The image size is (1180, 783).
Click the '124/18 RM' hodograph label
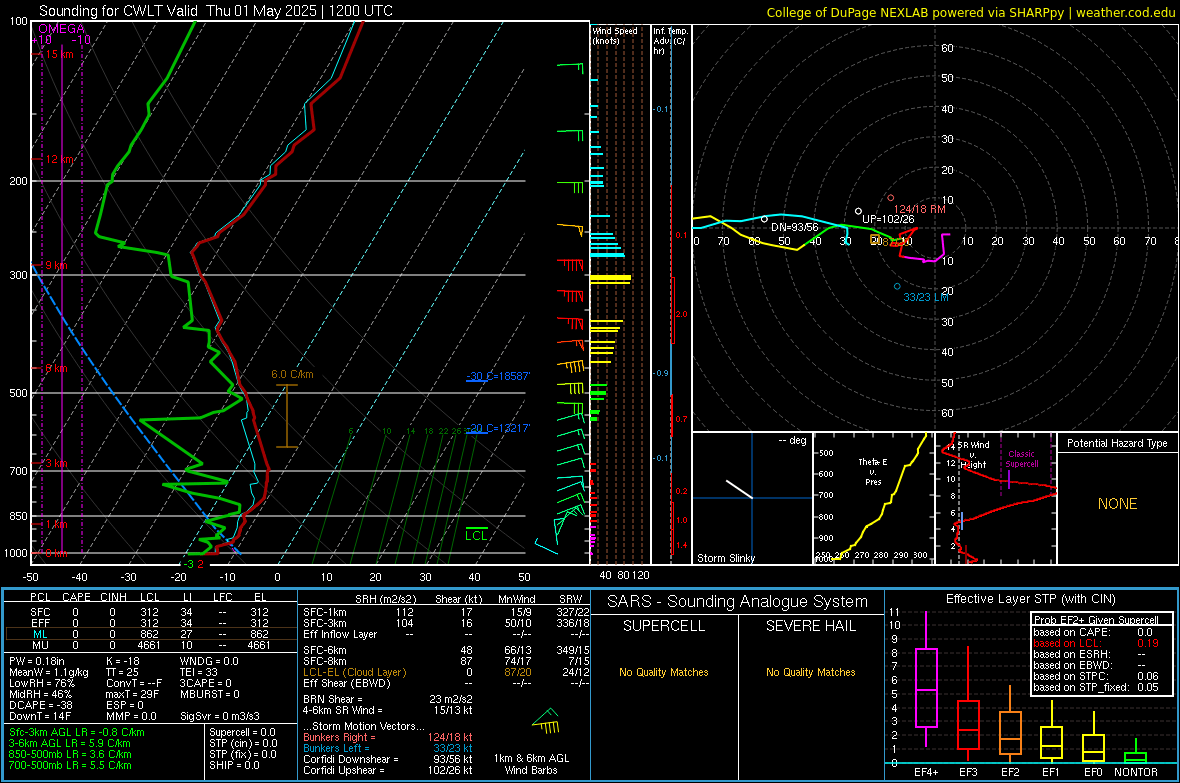pos(919,209)
